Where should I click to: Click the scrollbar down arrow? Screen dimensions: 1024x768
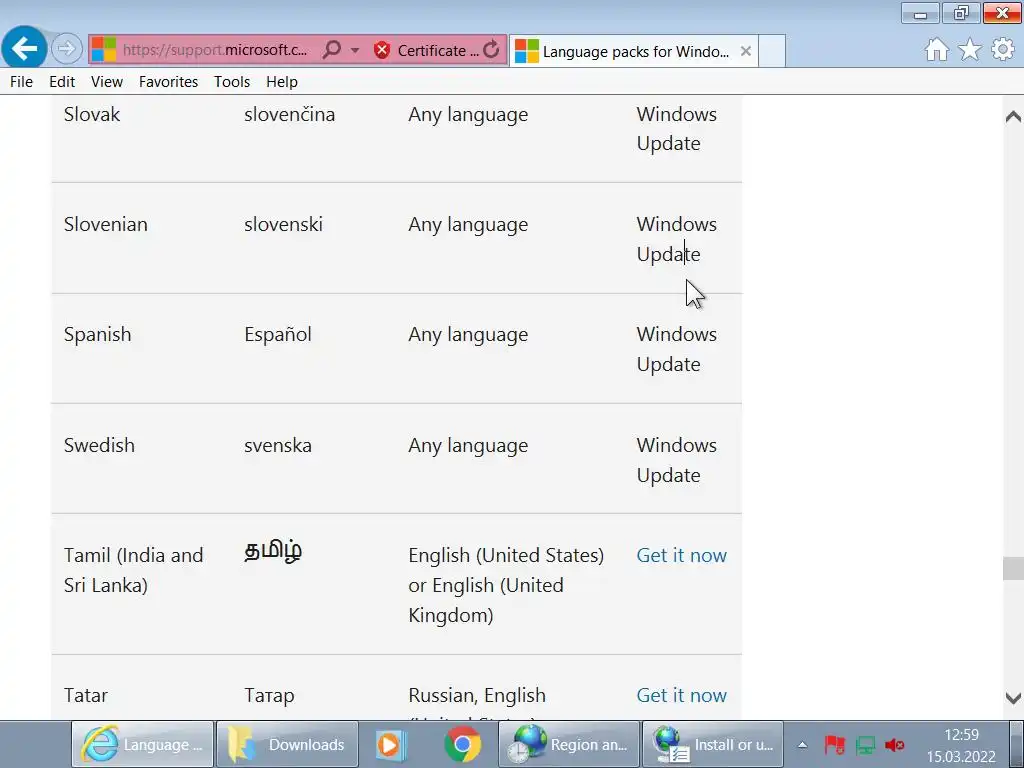(x=1013, y=698)
